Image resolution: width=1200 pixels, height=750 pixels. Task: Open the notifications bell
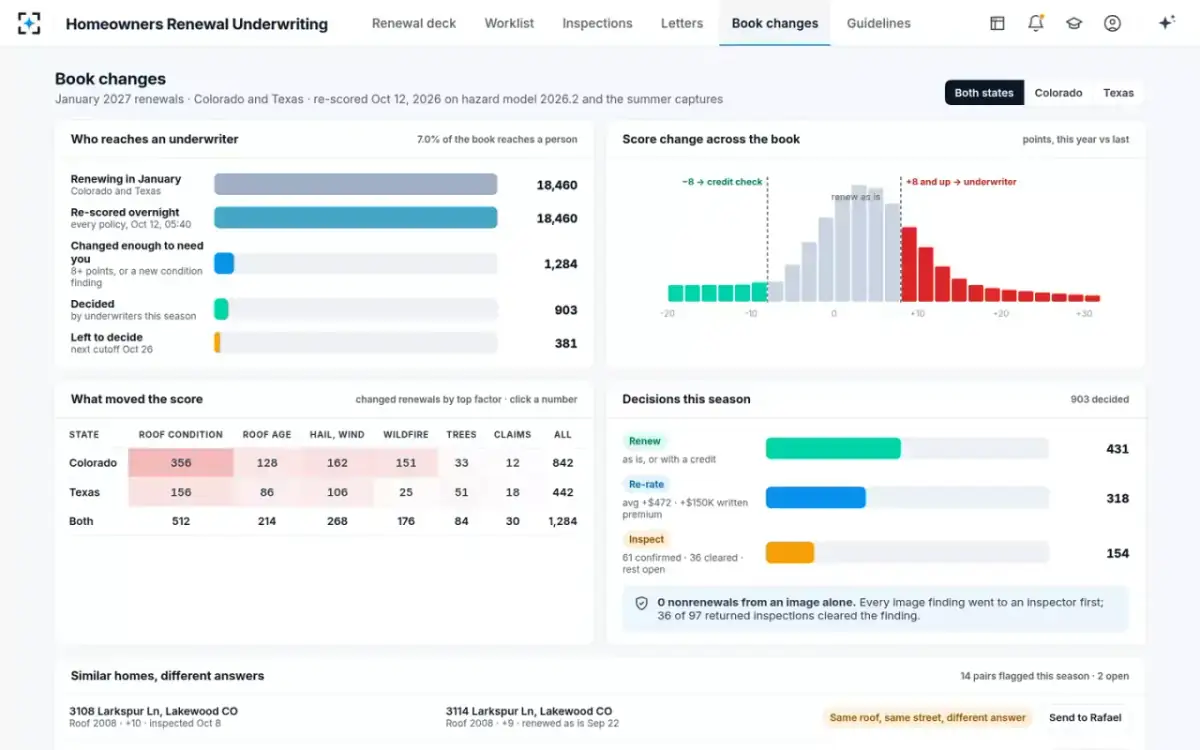(1036, 23)
